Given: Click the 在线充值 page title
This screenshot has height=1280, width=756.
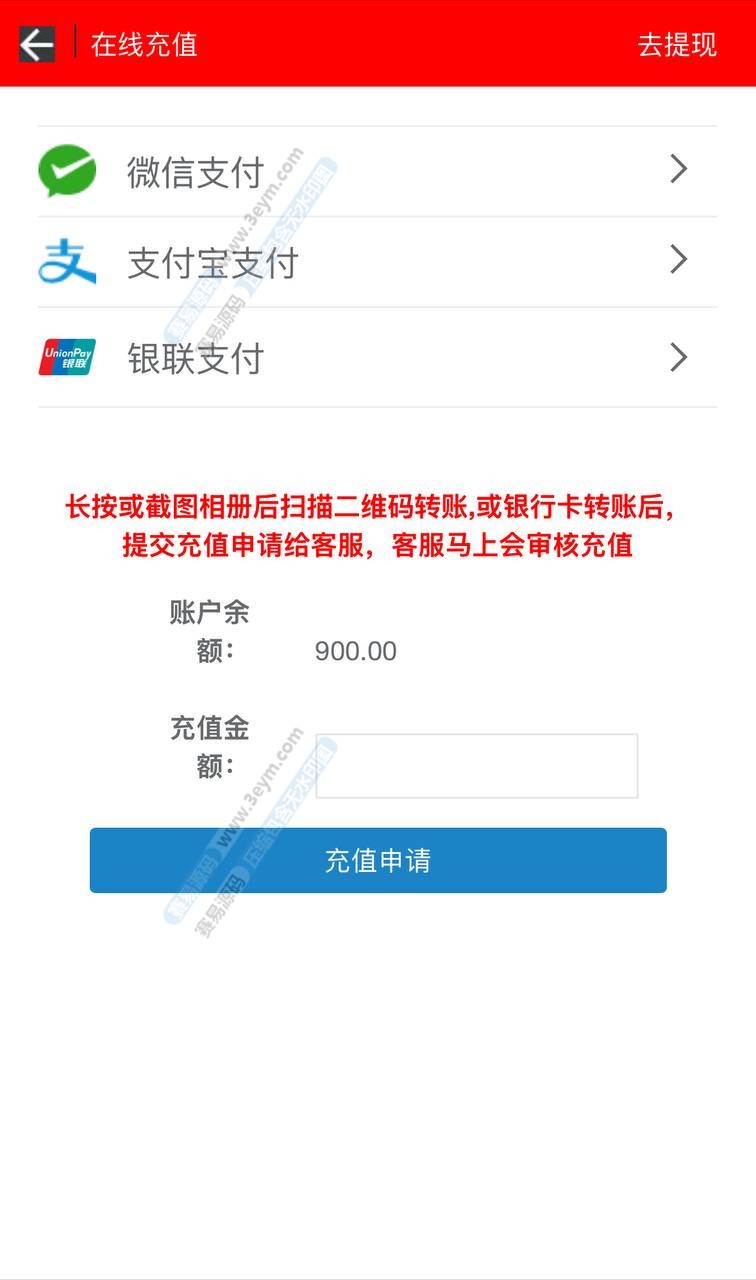Looking at the screenshot, I should click(x=144, y=45).
